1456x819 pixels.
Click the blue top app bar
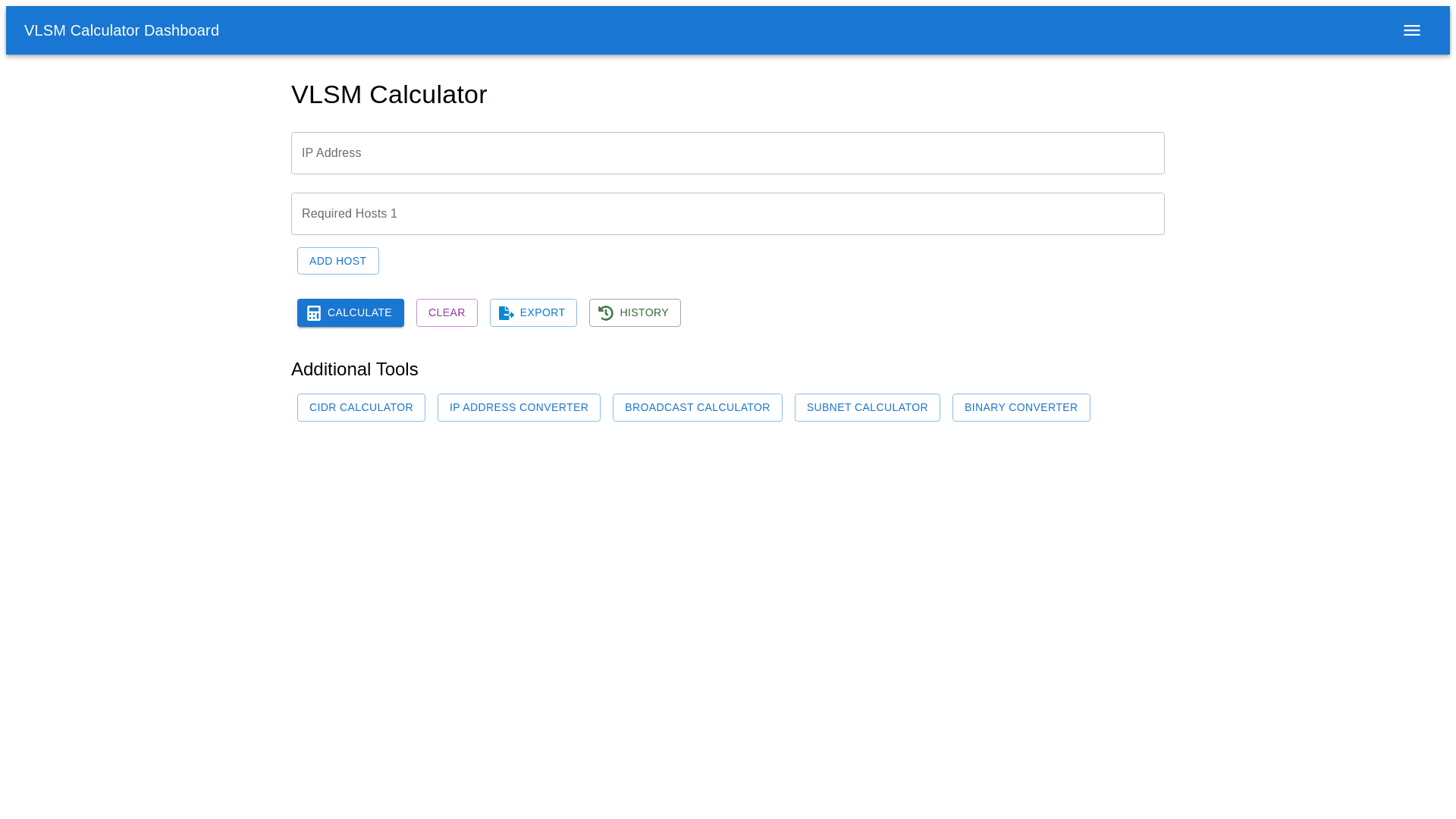[758, 30]
